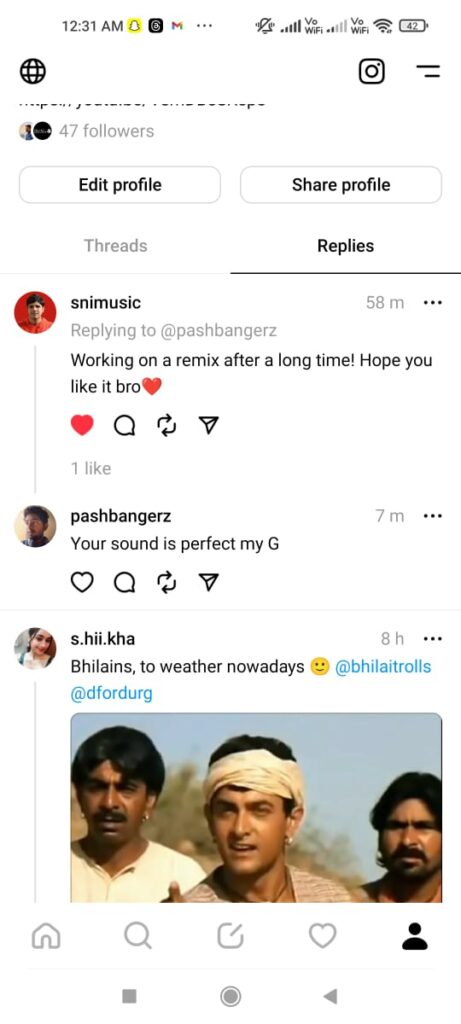
Task: Like pashbangerz's reply with heart icon
Action: [82, 582]
